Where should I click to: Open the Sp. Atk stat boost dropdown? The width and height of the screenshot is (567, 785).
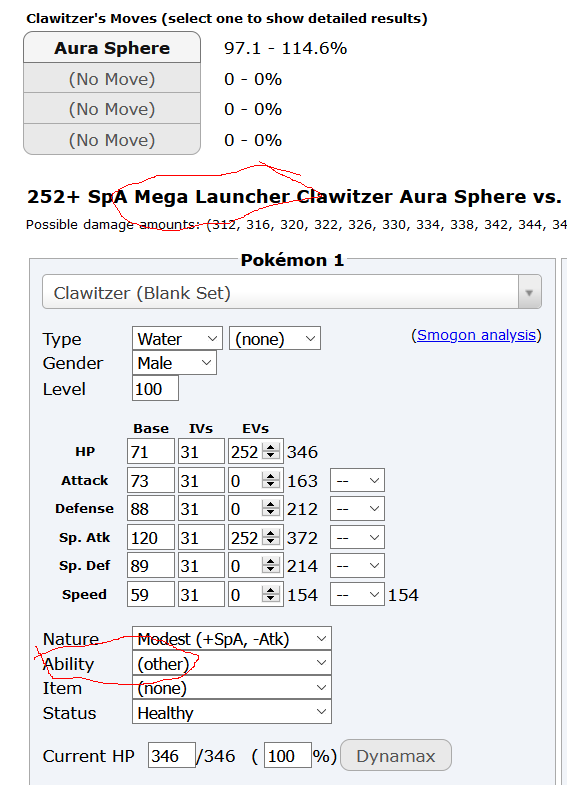pos(357,538)
